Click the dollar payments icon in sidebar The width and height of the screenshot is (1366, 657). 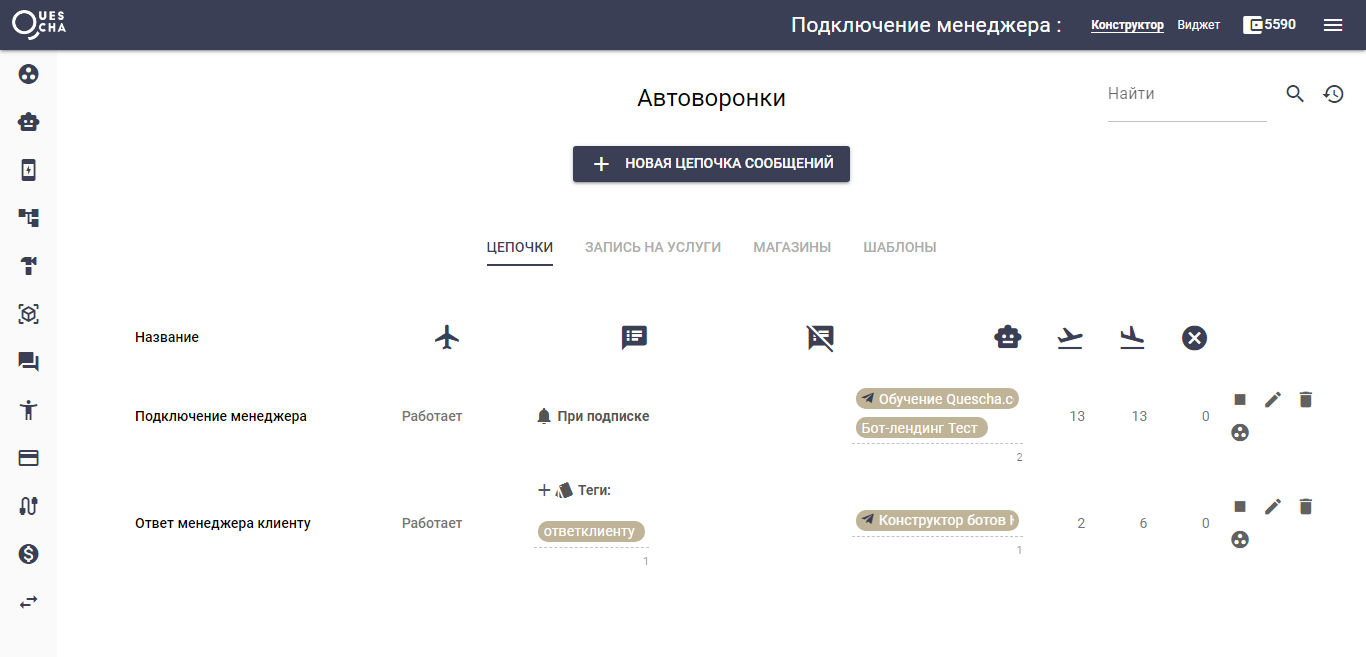click(27, 553)
